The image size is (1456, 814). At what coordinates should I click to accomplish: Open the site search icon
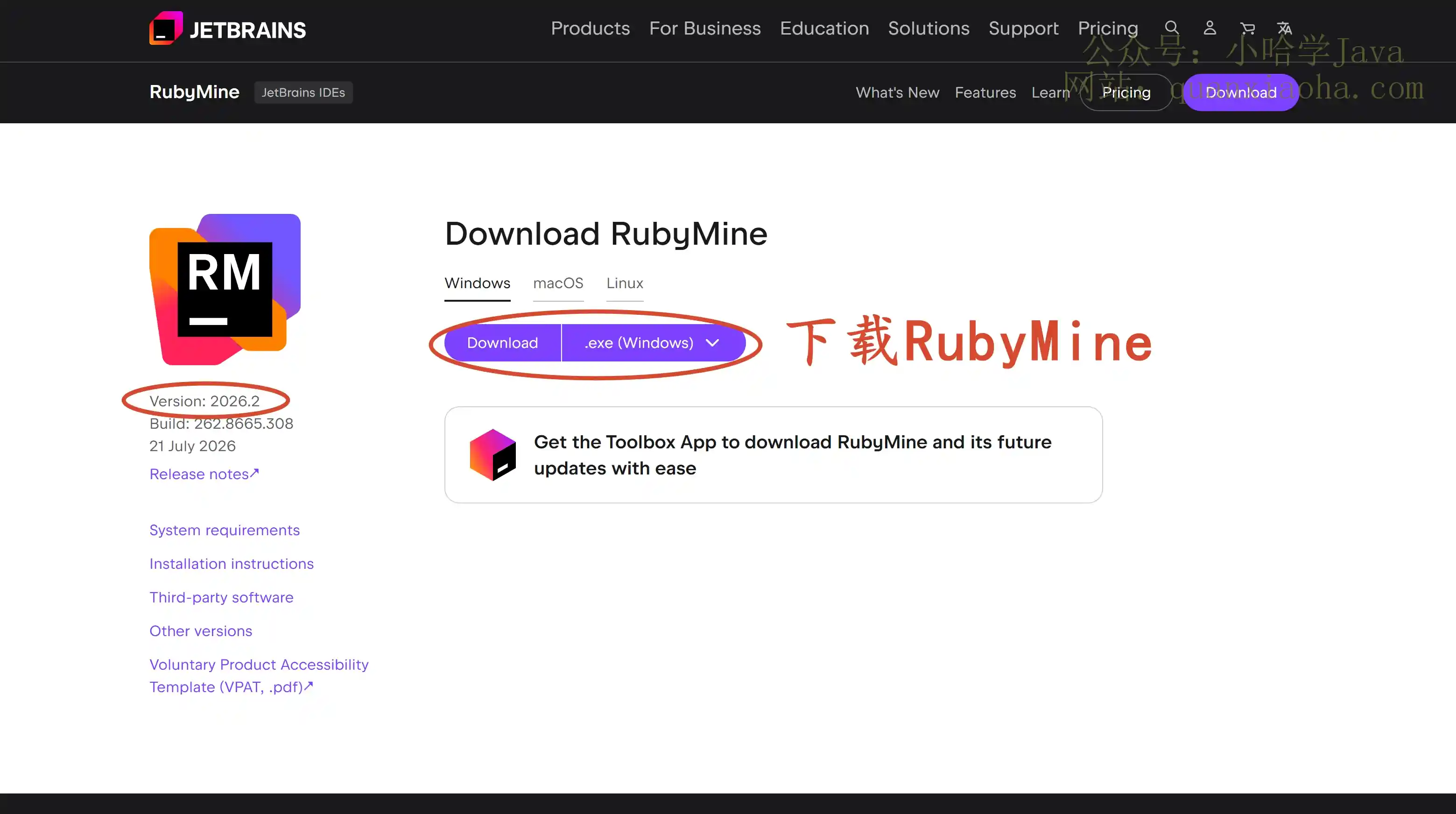[1172, 28]
